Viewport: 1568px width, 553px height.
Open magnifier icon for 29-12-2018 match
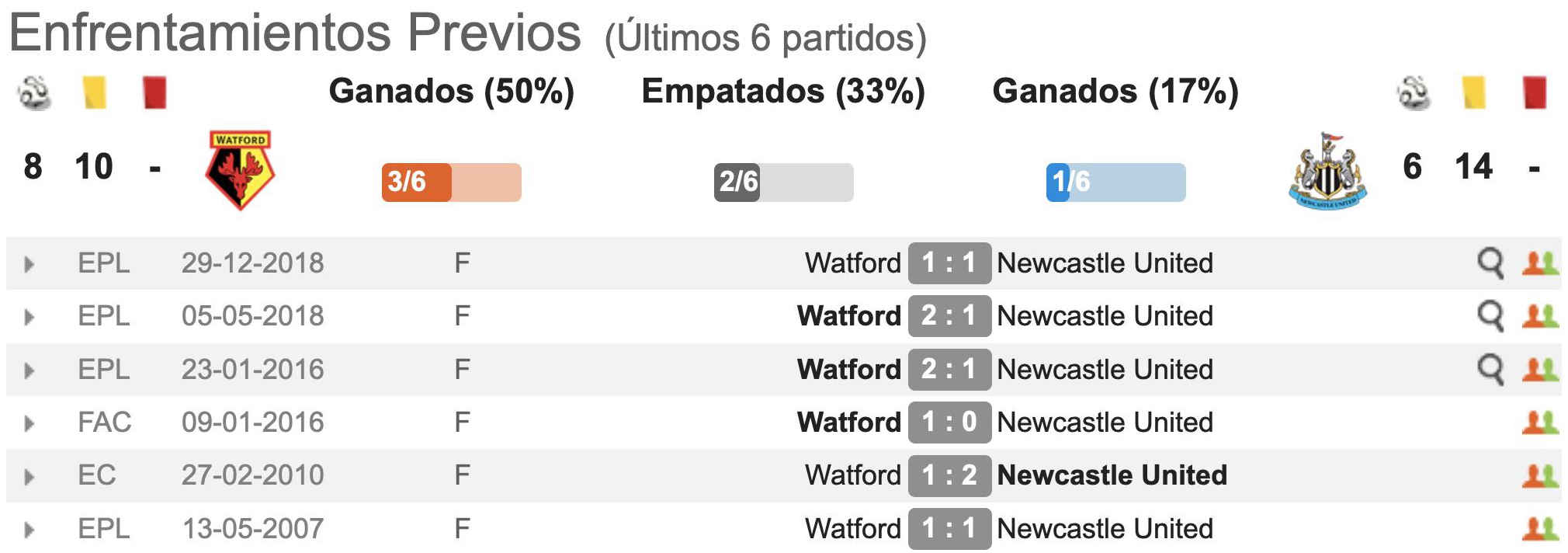point(1490,263)
